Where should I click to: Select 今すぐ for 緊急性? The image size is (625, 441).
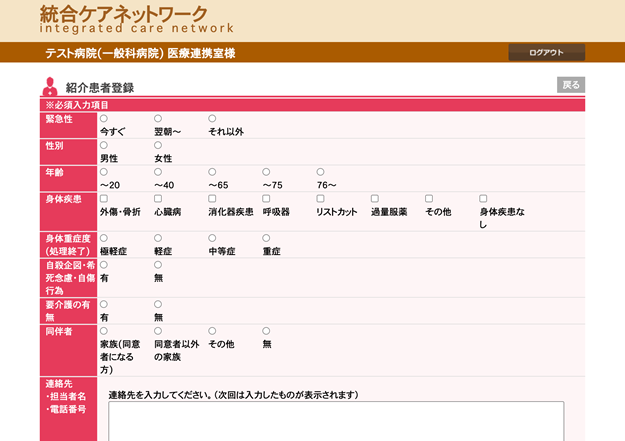coord(104,118)
